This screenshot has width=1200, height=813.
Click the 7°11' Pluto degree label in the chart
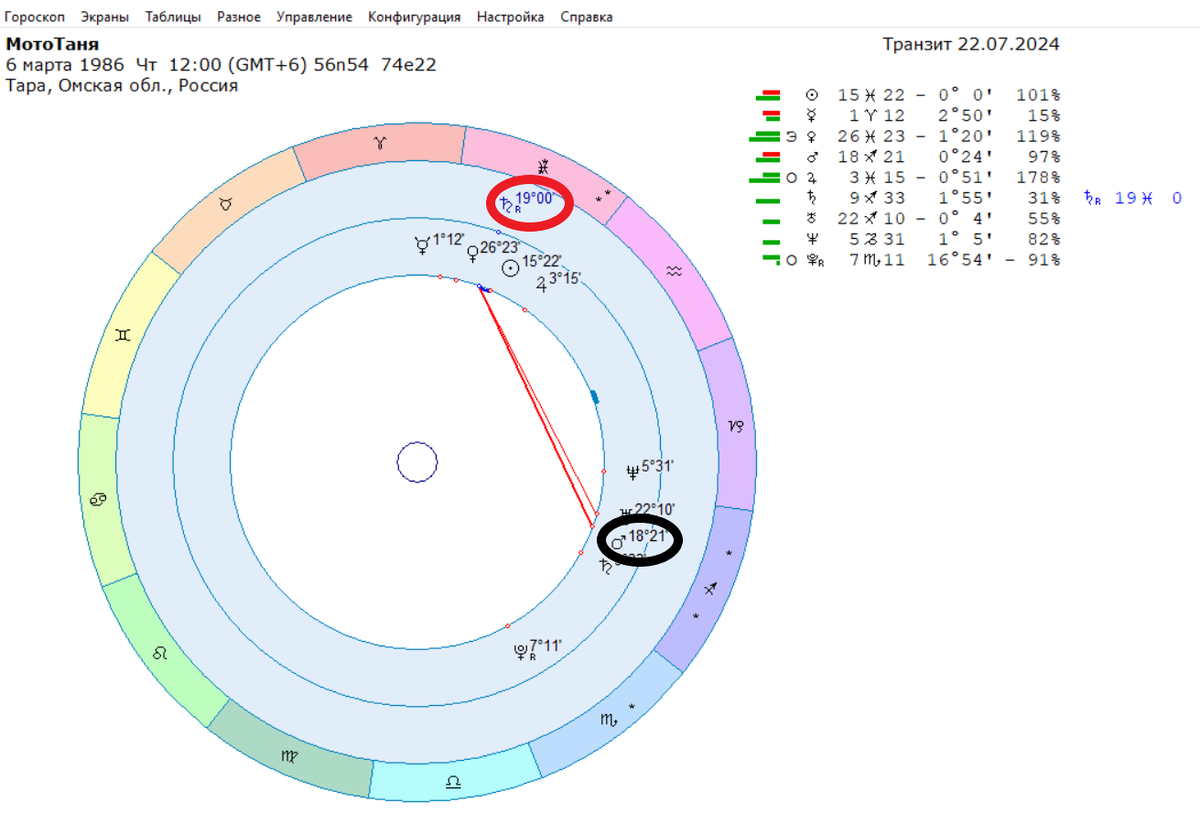(x=546, y=646)
